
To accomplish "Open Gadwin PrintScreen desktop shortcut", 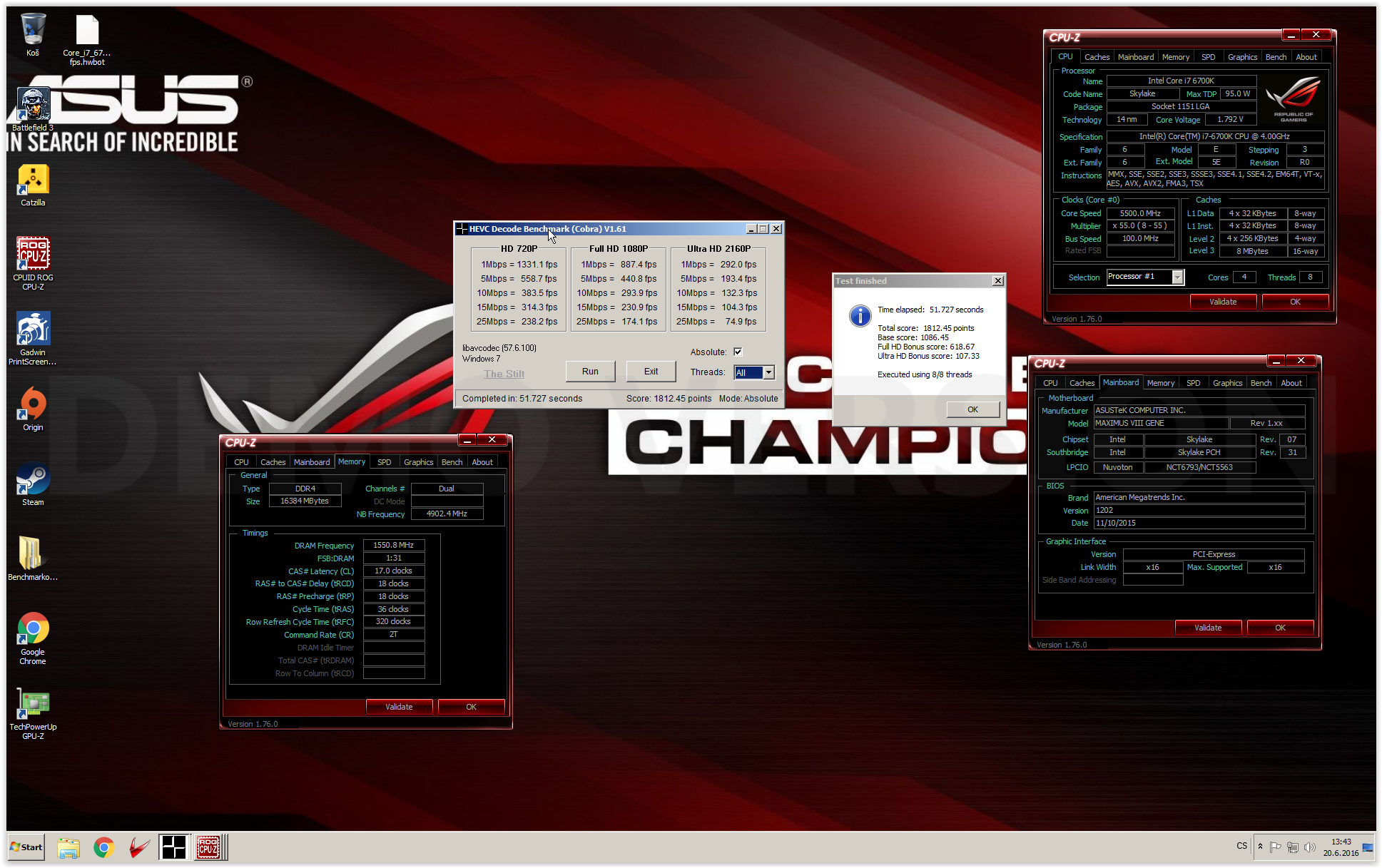I will pyautogui.click(x=33, y=338).
